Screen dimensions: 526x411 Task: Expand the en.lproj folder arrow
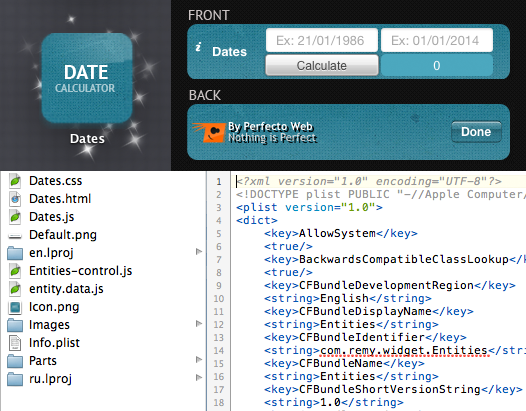(x=199, y=252)
